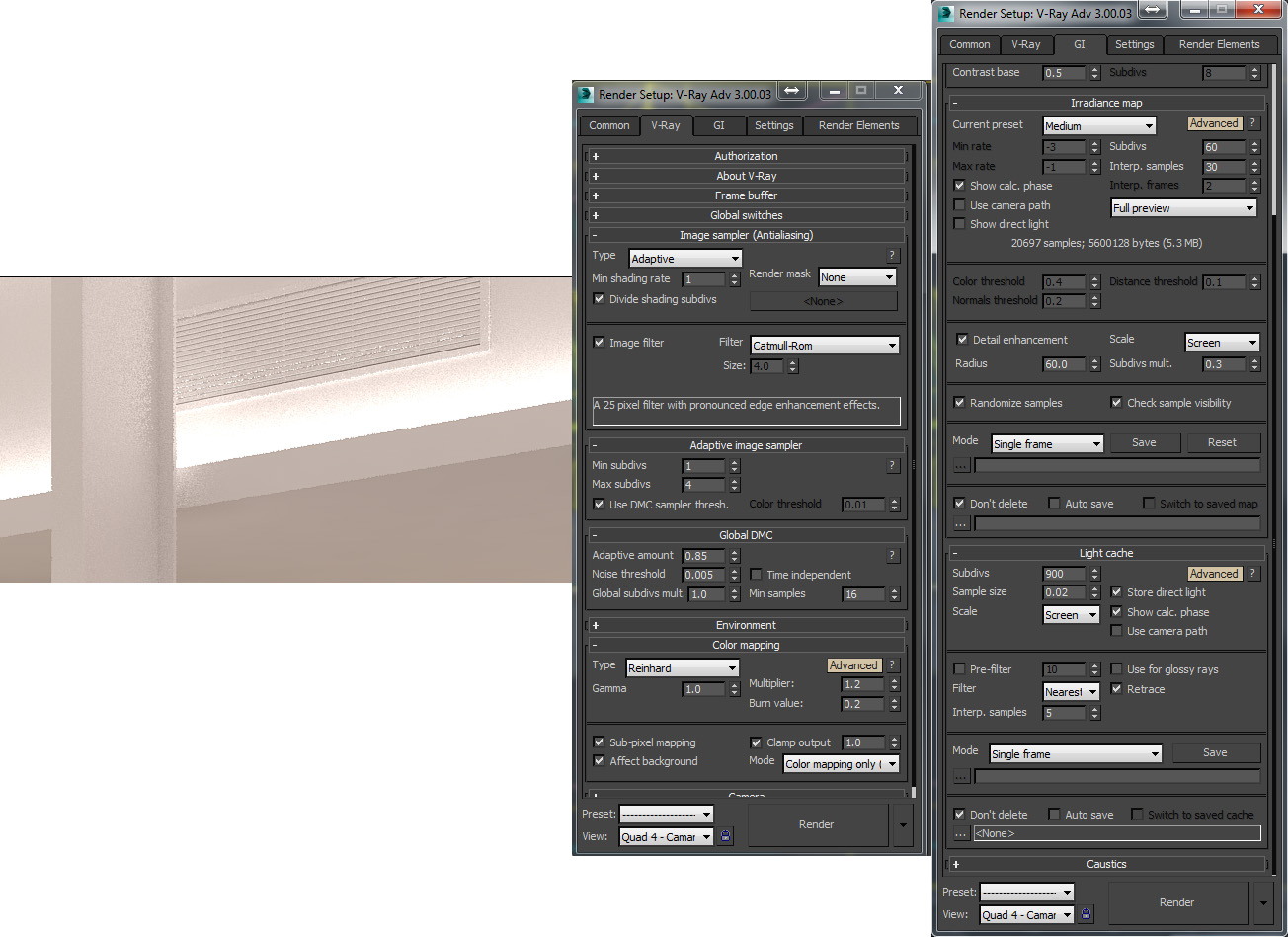Open help for Adaptive image sampler rollout
This screenshot has width=1288, height=937.
pyautogui.click(x=893, y=465)
